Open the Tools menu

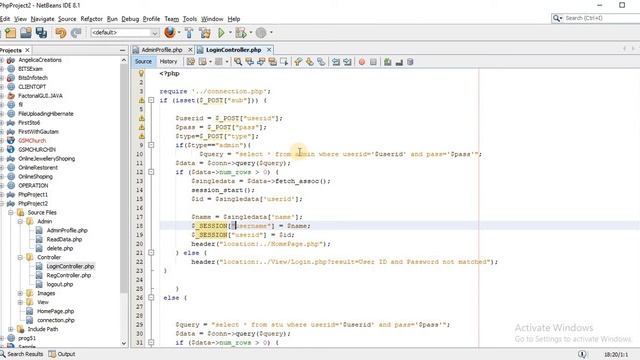click(x=189, y=19)
